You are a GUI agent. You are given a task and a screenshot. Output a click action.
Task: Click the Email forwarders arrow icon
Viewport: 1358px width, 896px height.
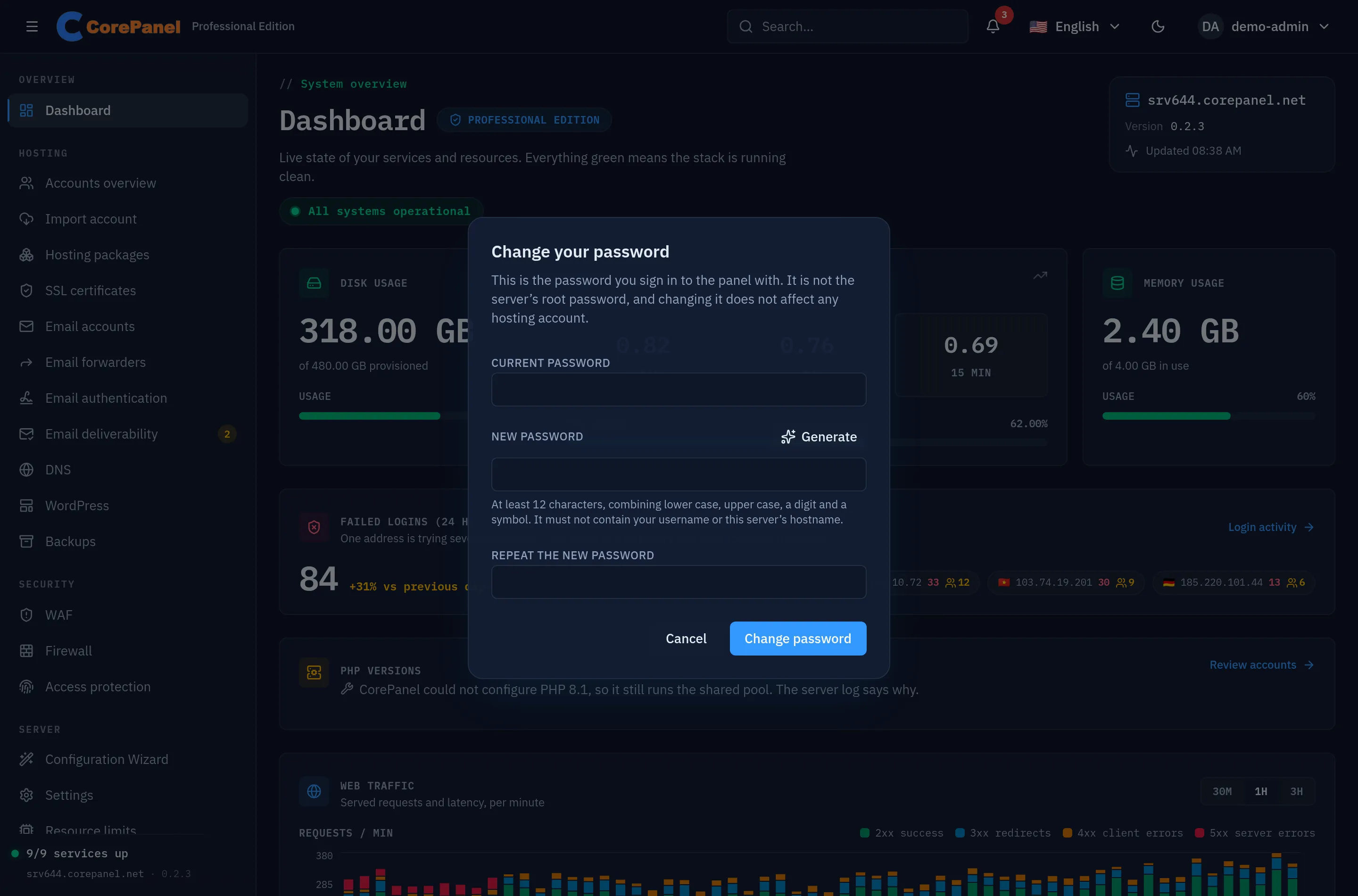26,362
